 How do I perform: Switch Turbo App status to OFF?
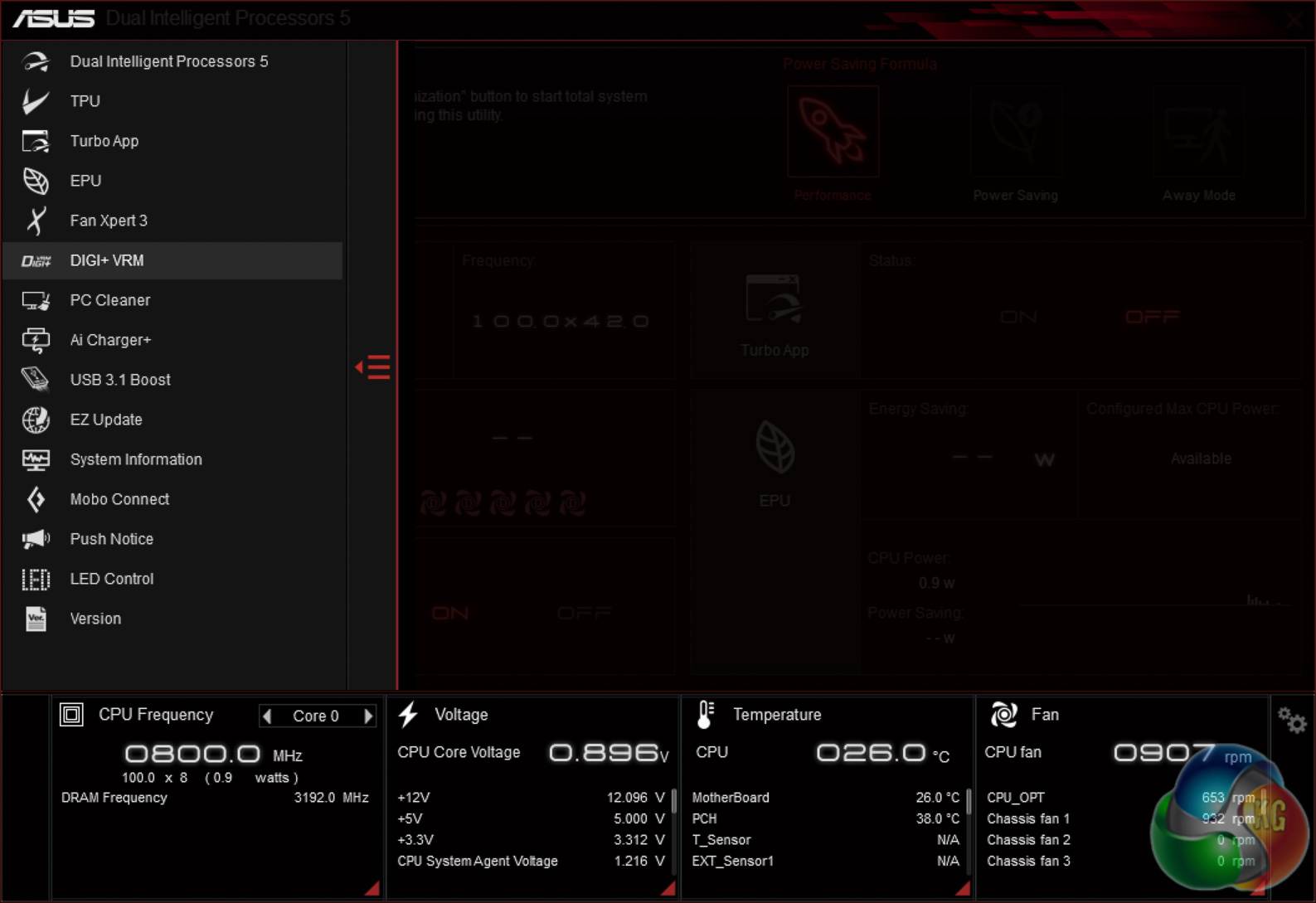point(1152,317)
